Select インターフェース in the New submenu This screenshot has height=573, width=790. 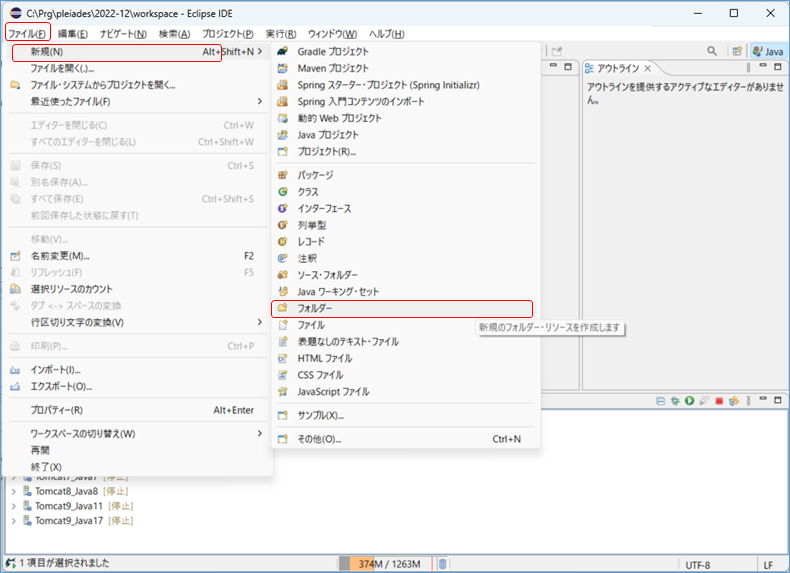tap(405, 209)
